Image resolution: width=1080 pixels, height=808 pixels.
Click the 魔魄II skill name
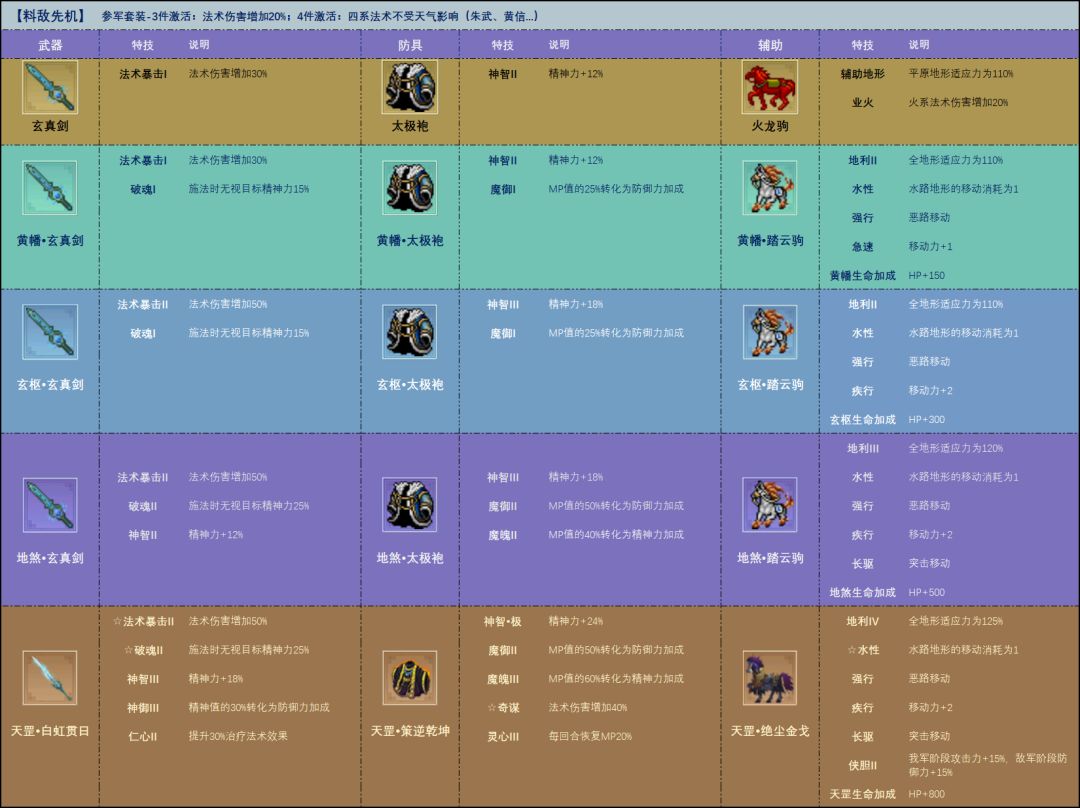pos(503,535)
